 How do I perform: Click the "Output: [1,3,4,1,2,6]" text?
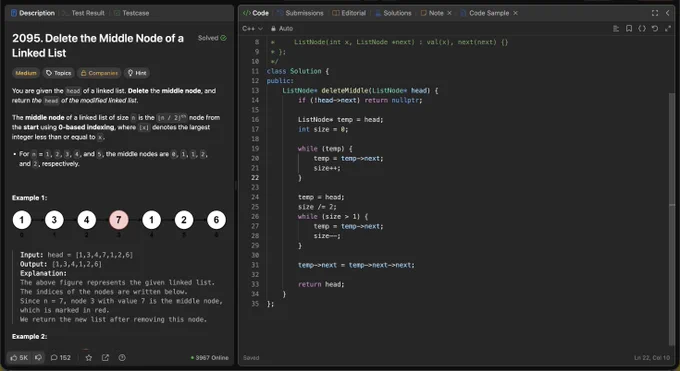pos(61,264)
